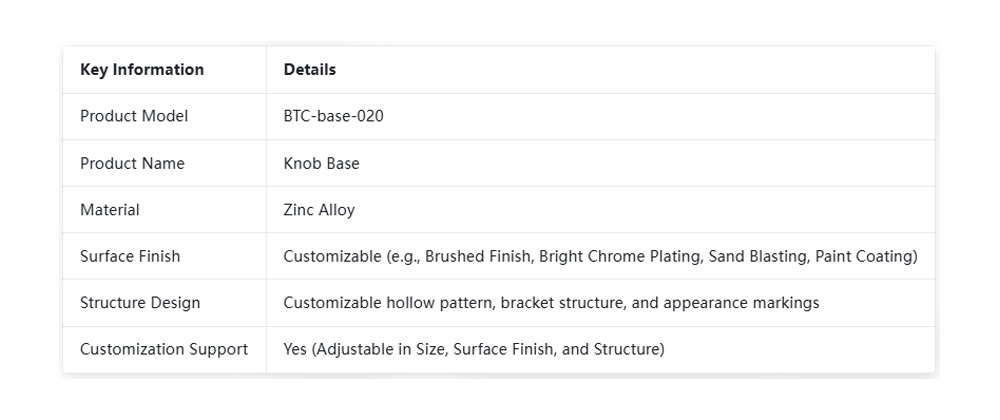Click the "Knob Base" value text
The width and height of the screenshot is (1000, 420).
pyautogui.click(x=321, y=163)
